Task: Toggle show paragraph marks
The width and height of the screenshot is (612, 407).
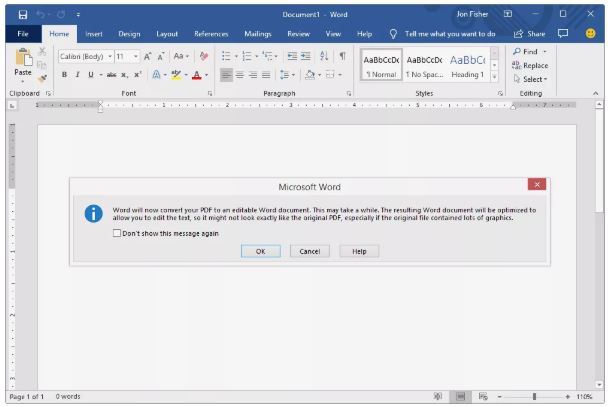Action: tap(342, 56)
